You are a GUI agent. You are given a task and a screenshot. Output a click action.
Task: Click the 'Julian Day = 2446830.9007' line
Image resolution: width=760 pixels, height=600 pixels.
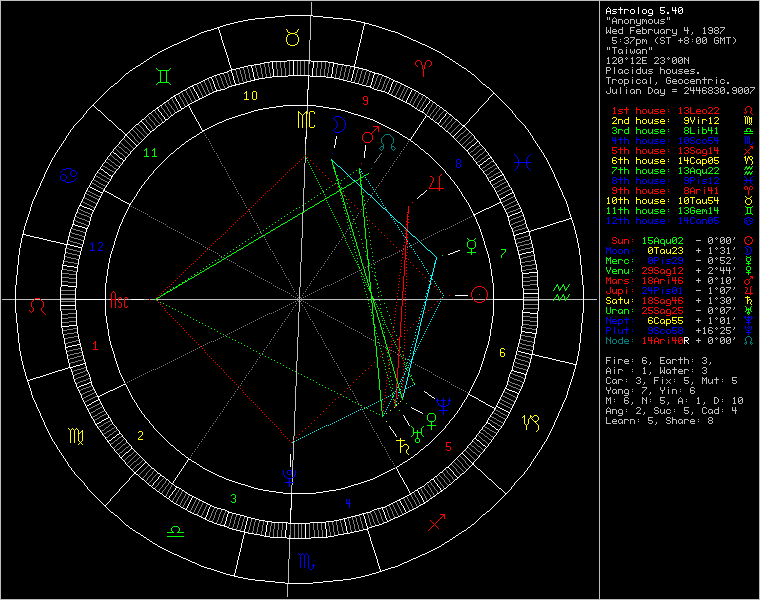click(680, 91)
